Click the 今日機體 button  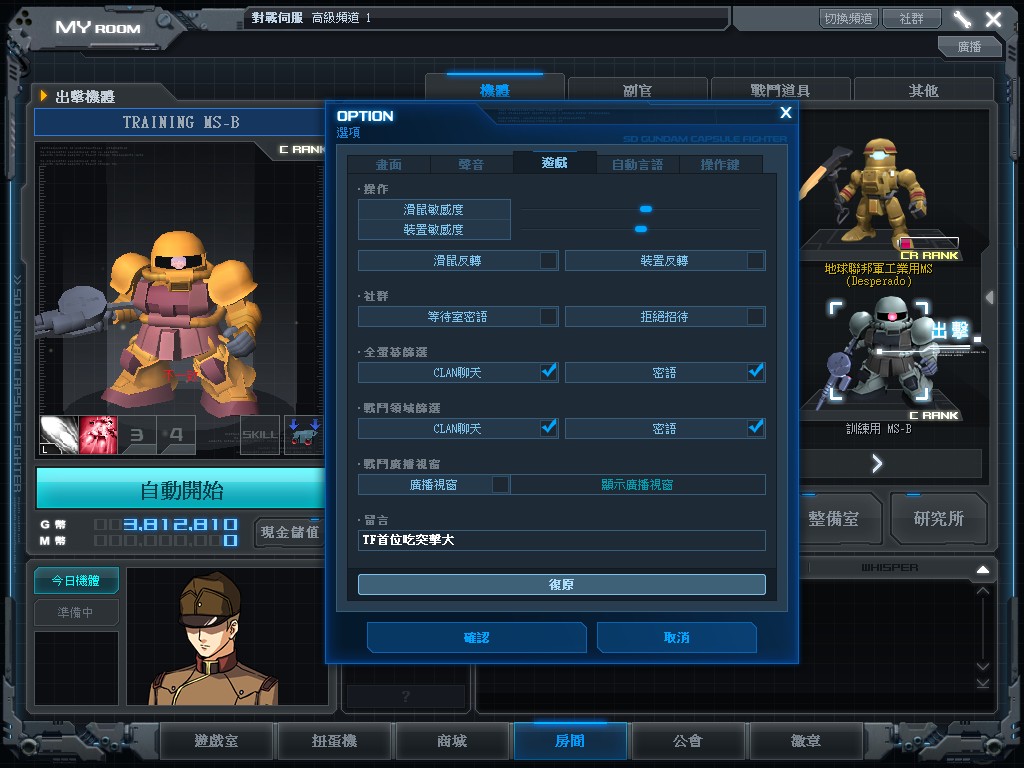click(76, 581)
